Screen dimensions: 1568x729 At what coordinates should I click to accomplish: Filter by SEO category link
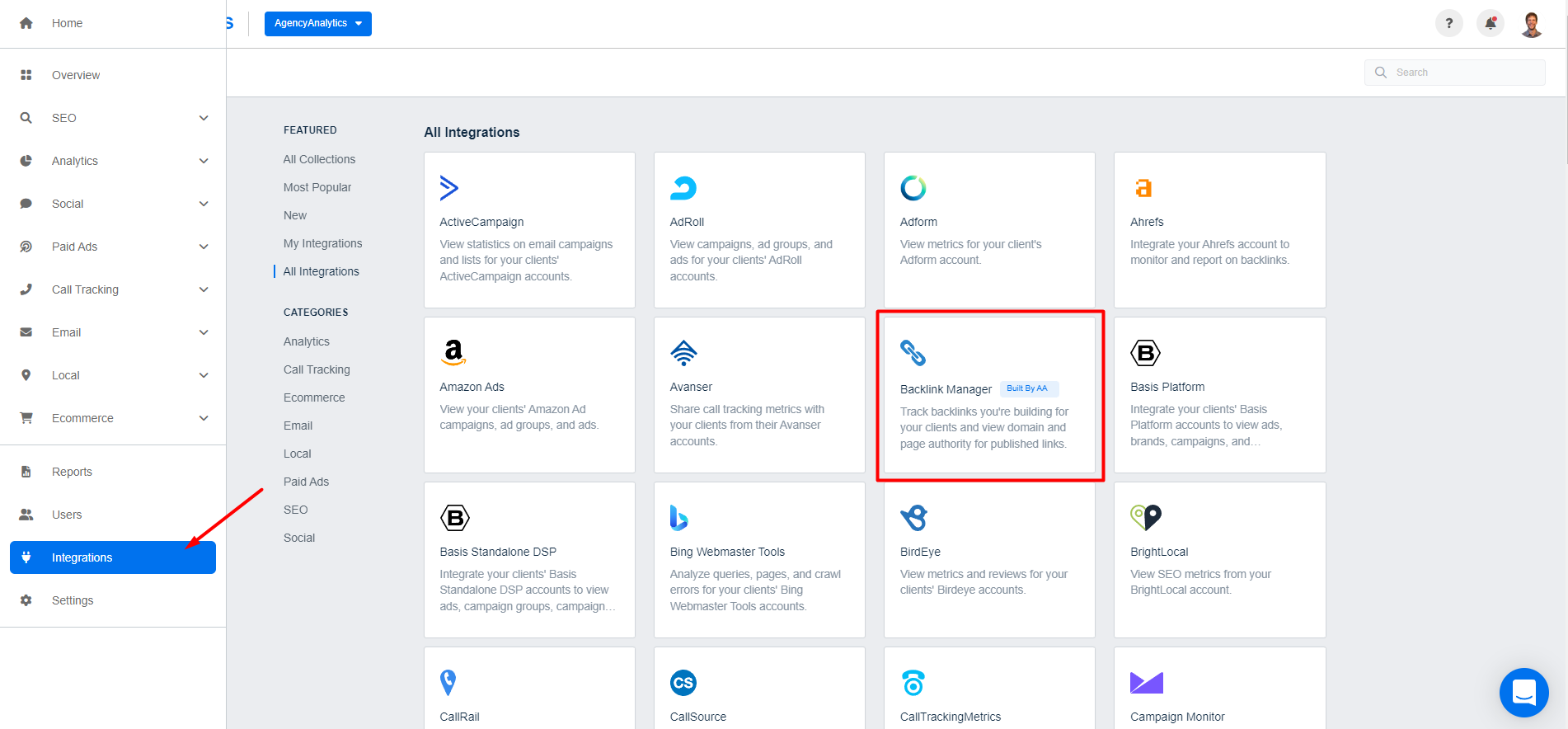295,510
